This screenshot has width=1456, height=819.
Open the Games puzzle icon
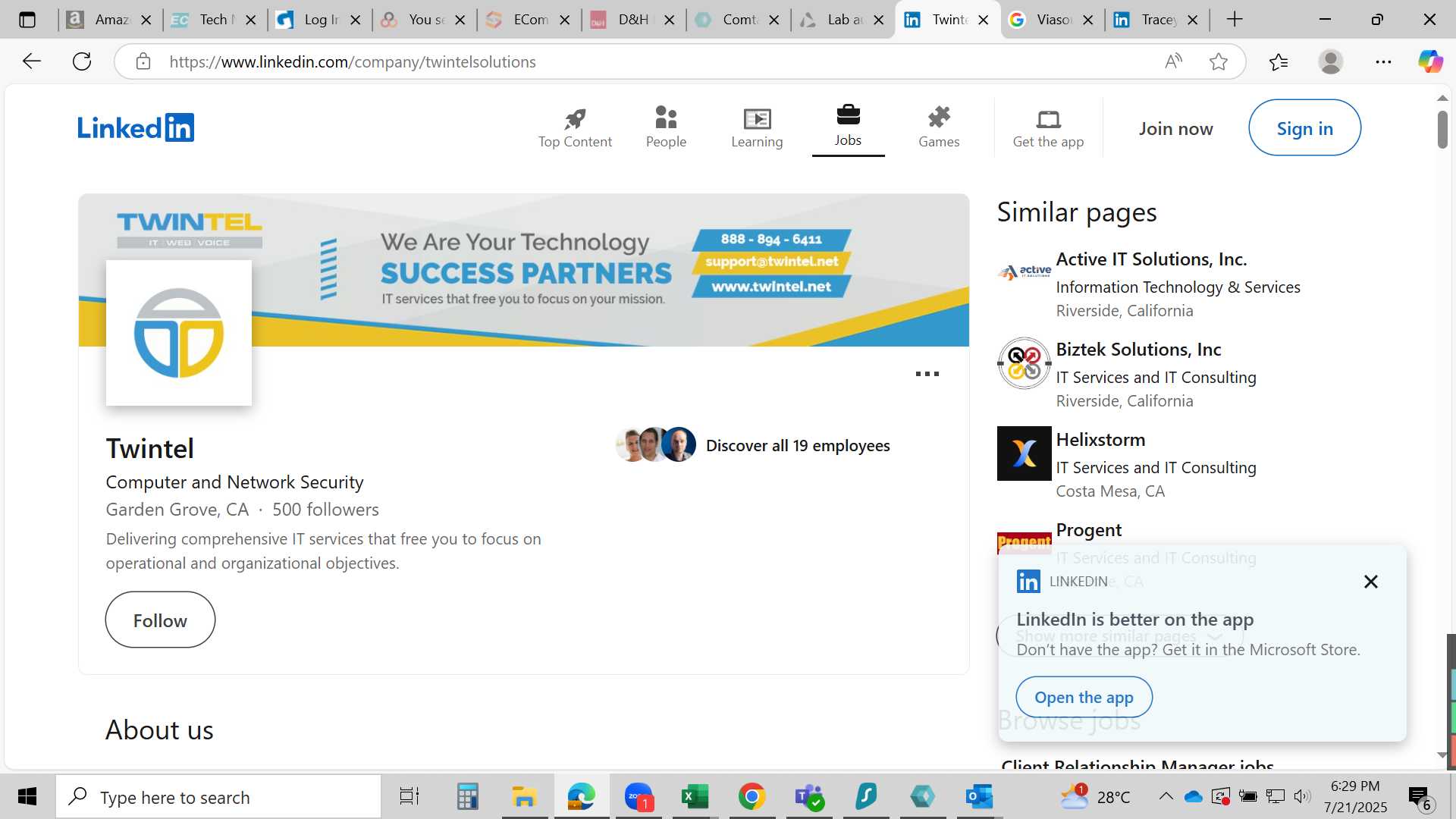[x=939, y=118]
